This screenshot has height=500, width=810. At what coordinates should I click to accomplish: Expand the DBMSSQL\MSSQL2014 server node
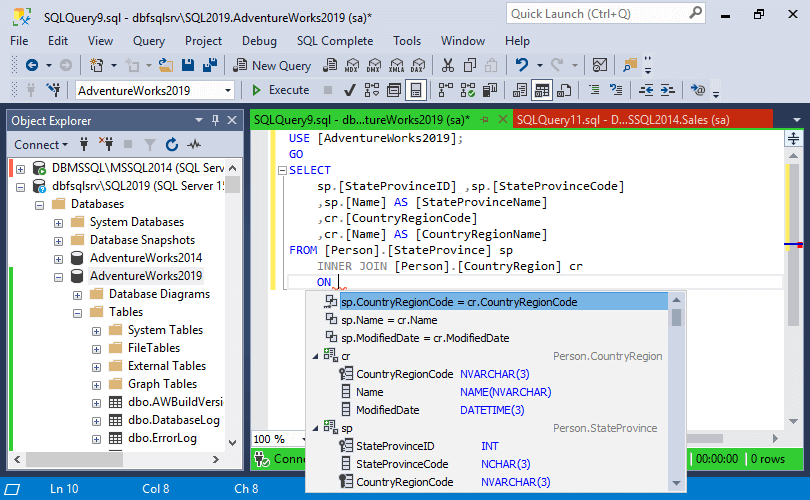click(21, 169)
